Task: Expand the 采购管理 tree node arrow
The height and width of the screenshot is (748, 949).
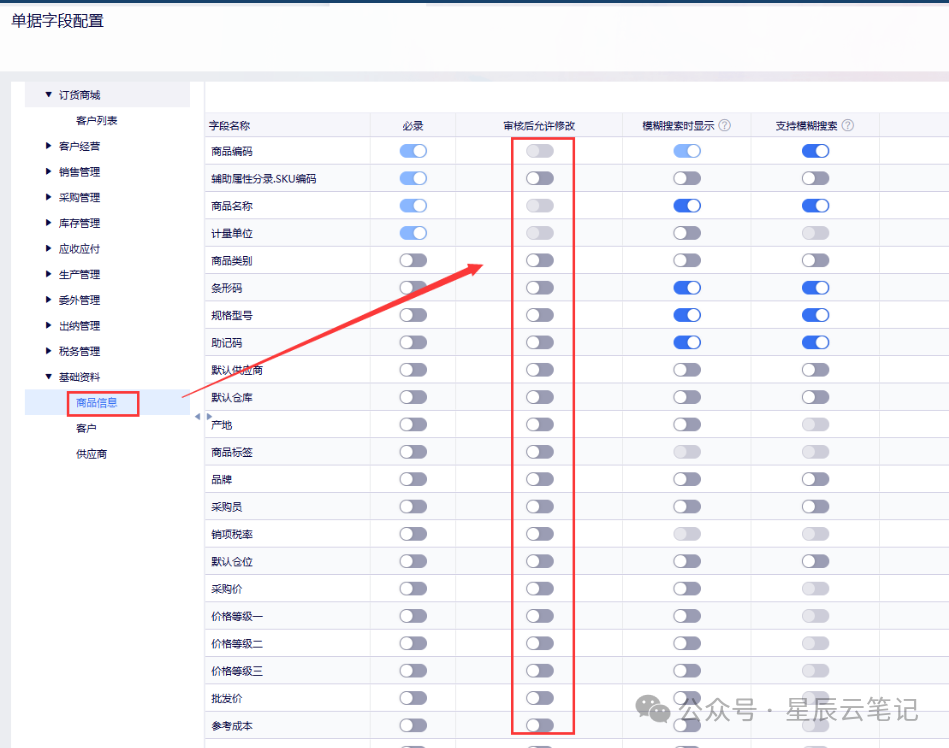Action: [x=48, y=197]
